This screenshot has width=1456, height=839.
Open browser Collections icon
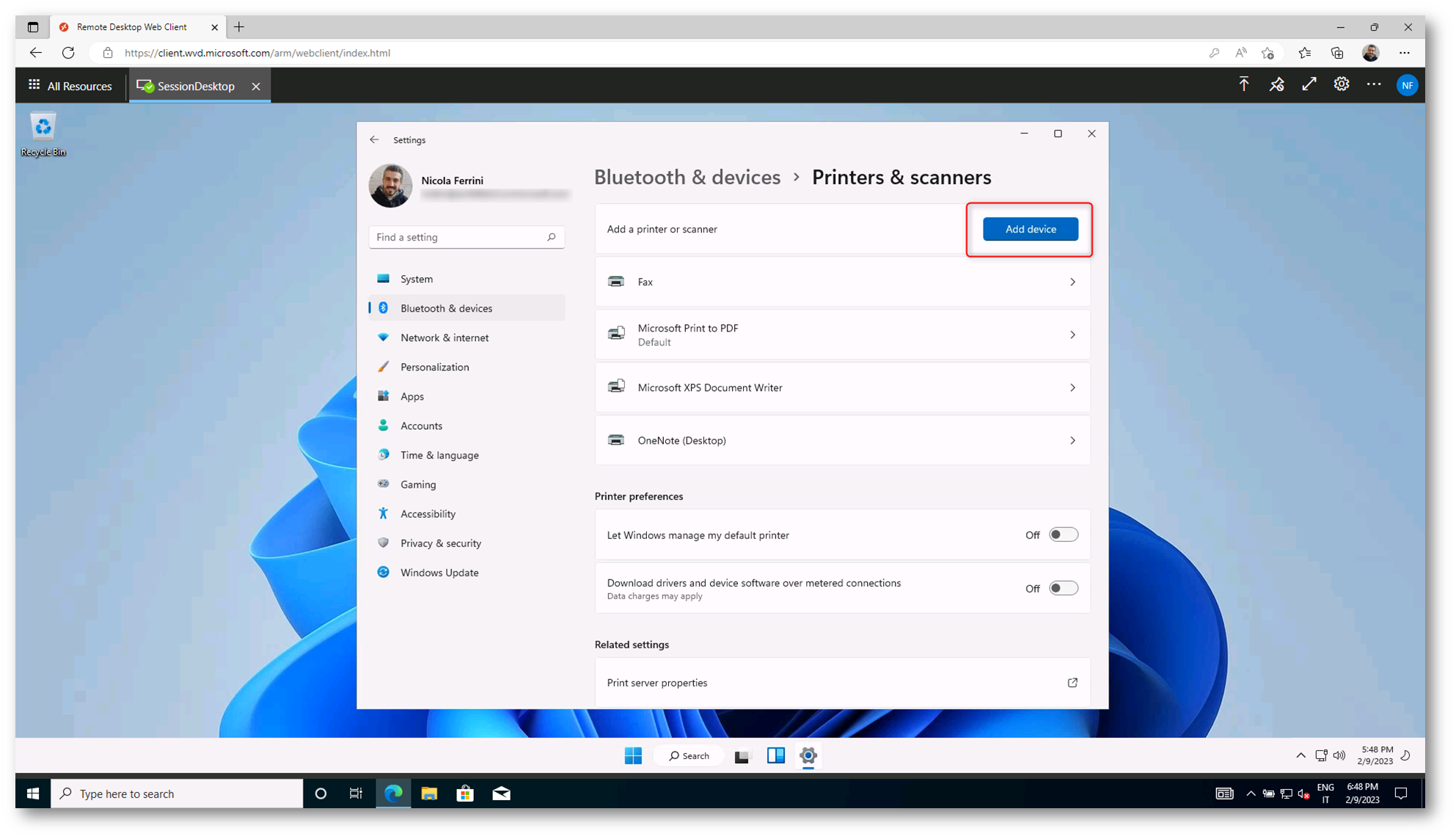tap(1337, 53)
